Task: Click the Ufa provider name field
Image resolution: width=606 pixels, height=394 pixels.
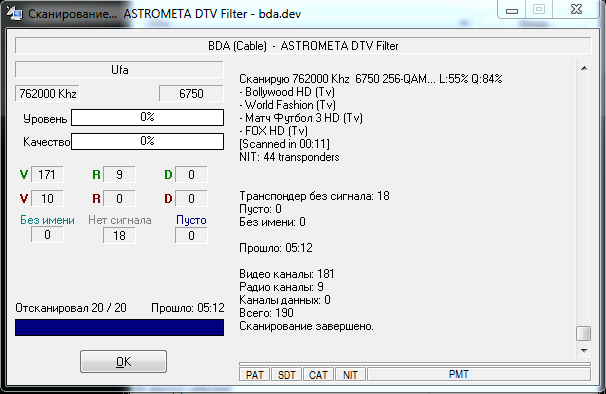Action: pyautogui.click(x=119, y=70)
